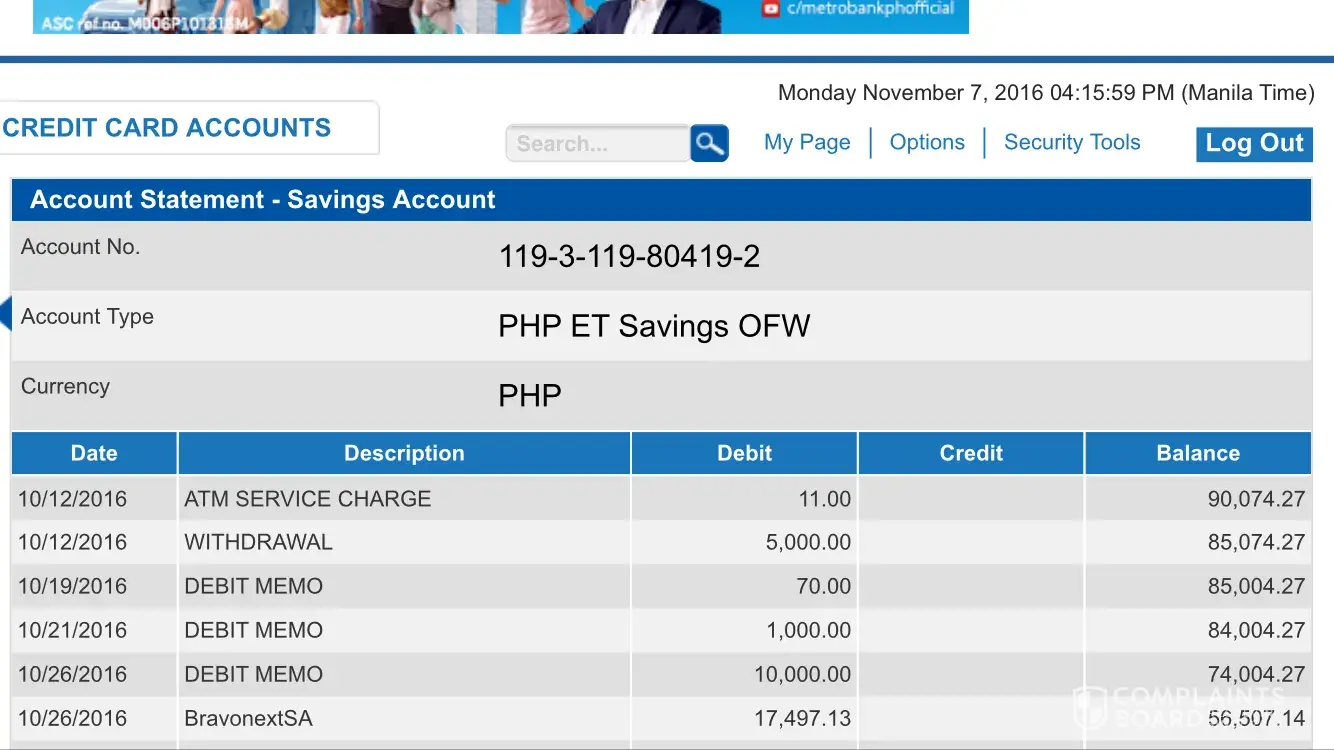Select the ATM SERVICE CHARGE description

coord(307,499)
